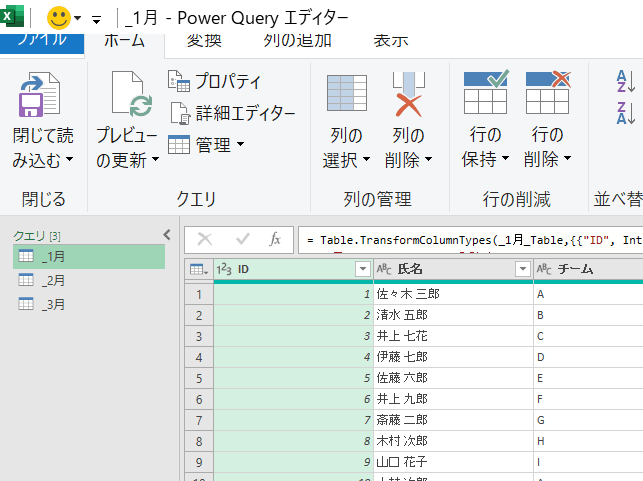The height and width of the screenshot is (481, 643).
Task: Expand the 行の保持 dropdown arrow
Action: 505,158
